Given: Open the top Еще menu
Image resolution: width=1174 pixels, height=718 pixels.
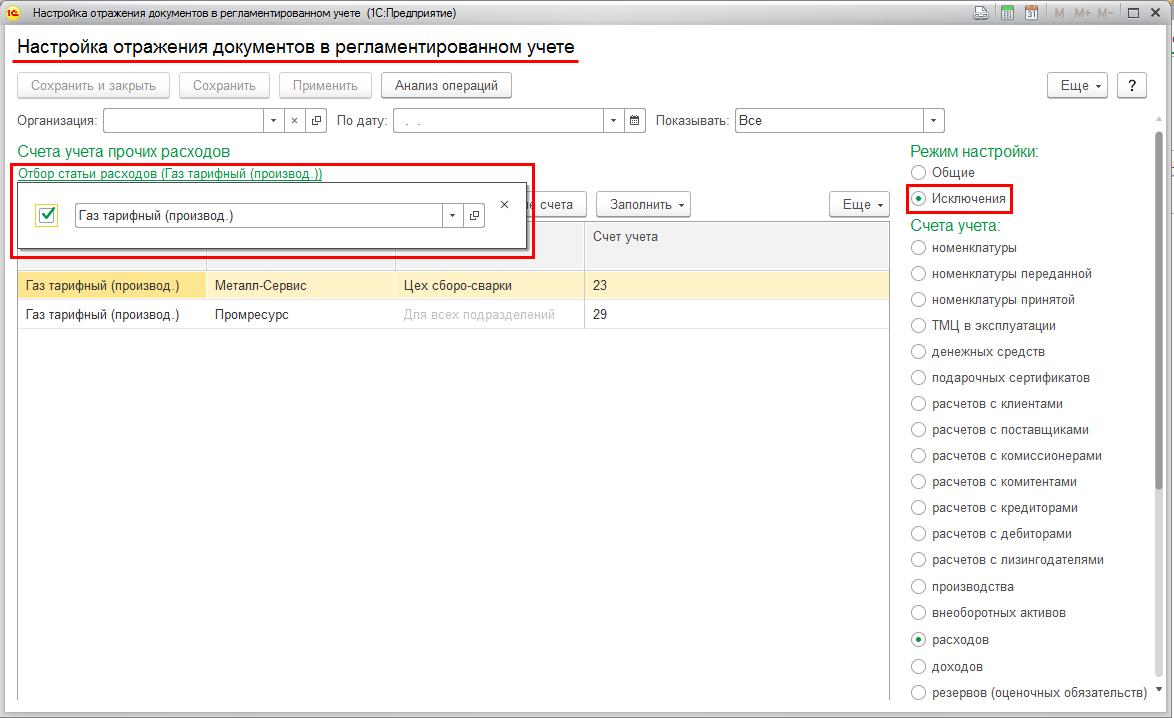Looking at the screenshot, I should click(1077, 85).
